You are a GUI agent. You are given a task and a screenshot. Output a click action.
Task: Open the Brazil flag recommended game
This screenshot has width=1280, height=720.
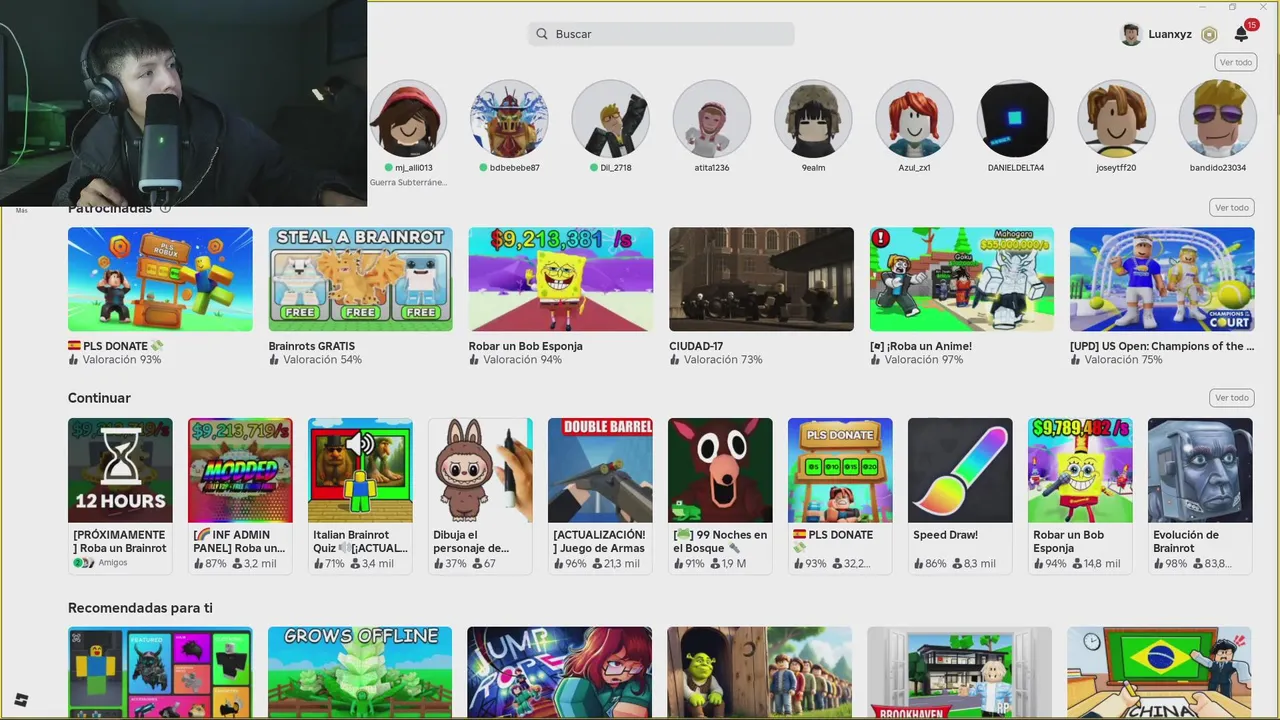(1160, 672)
